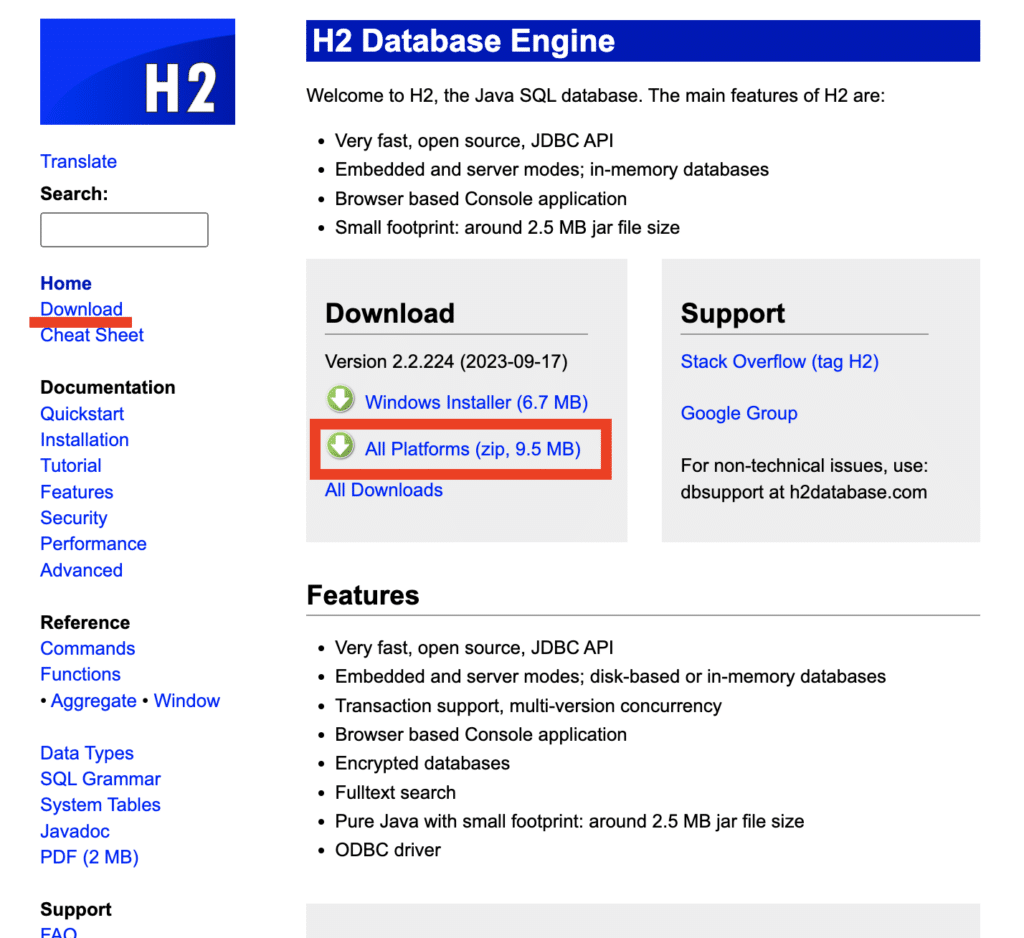
Task: Open the Installation guide
Action: pyautogui.click(x=84, y=440)
